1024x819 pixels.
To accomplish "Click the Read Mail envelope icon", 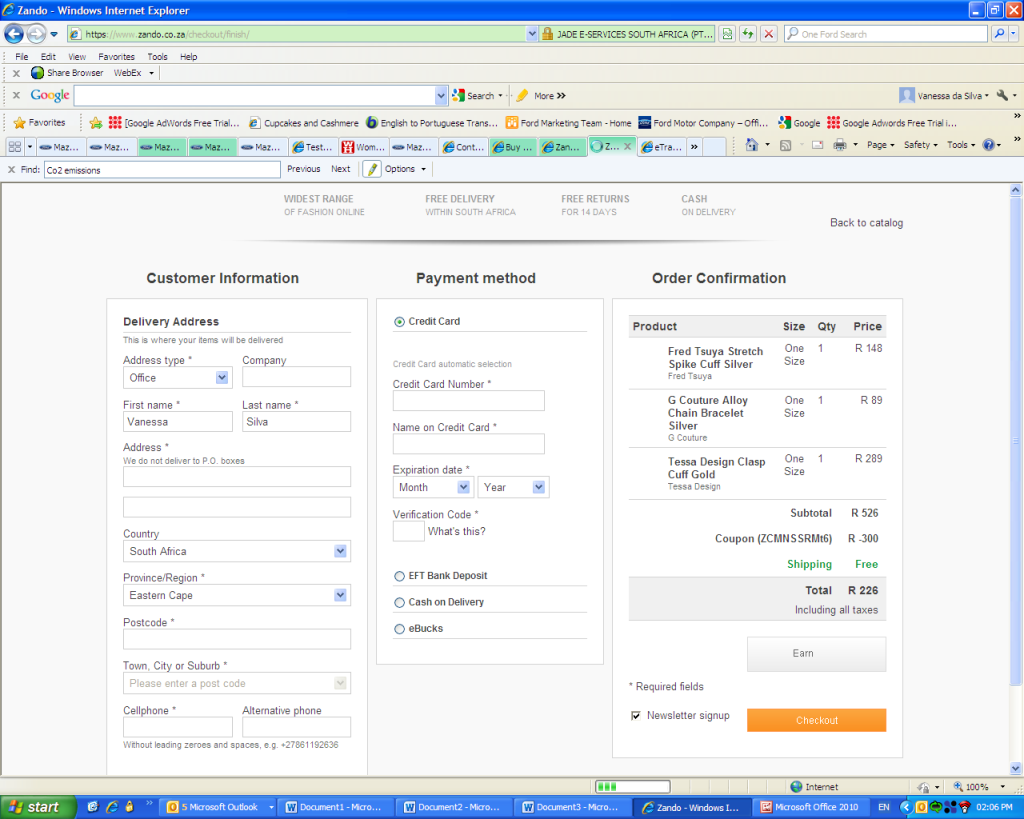I will click(x=817, y=145).
